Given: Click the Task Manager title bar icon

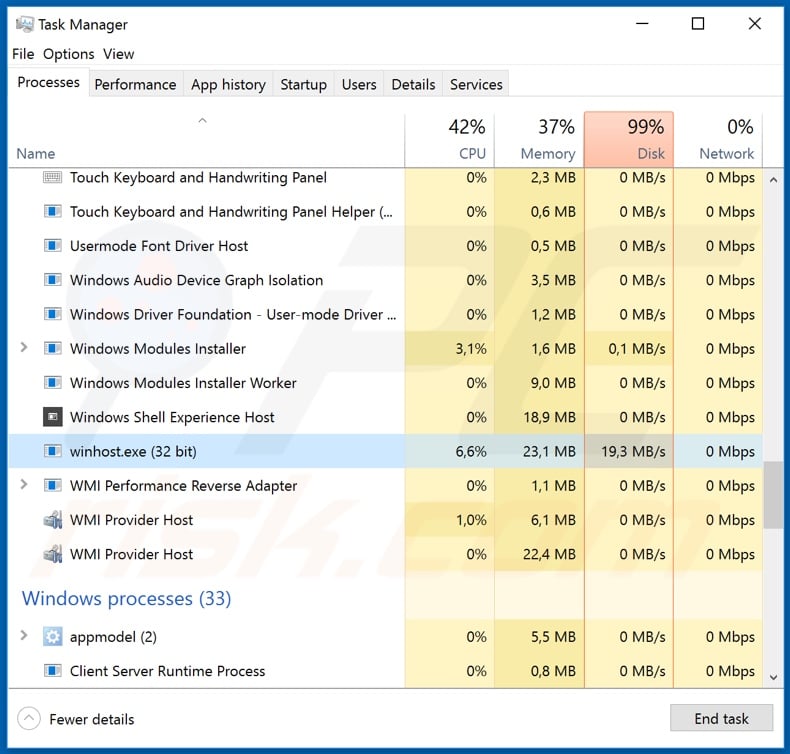Looking at the screenshot, I should tap(24, 24).
